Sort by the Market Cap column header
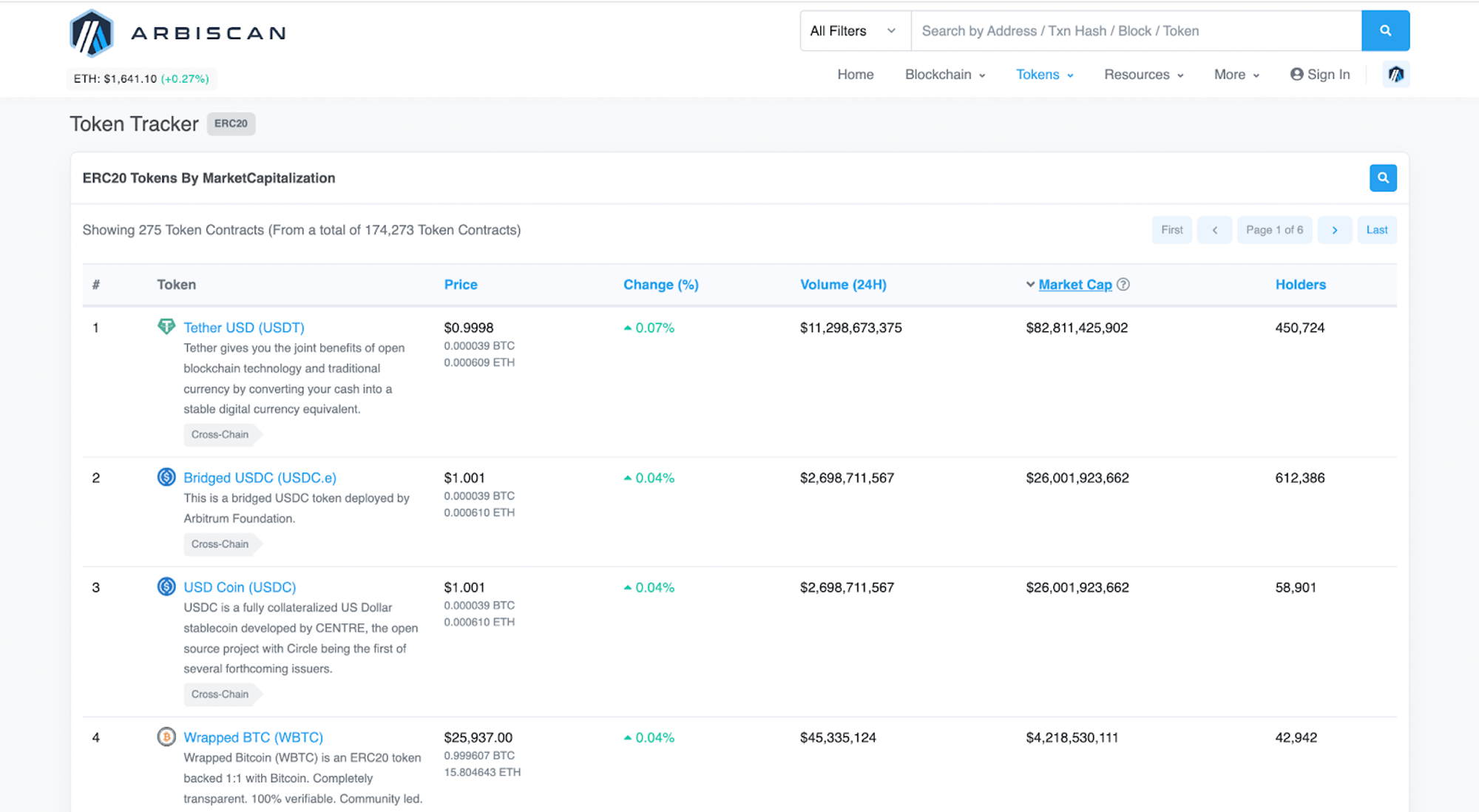 pos(1074,285)
